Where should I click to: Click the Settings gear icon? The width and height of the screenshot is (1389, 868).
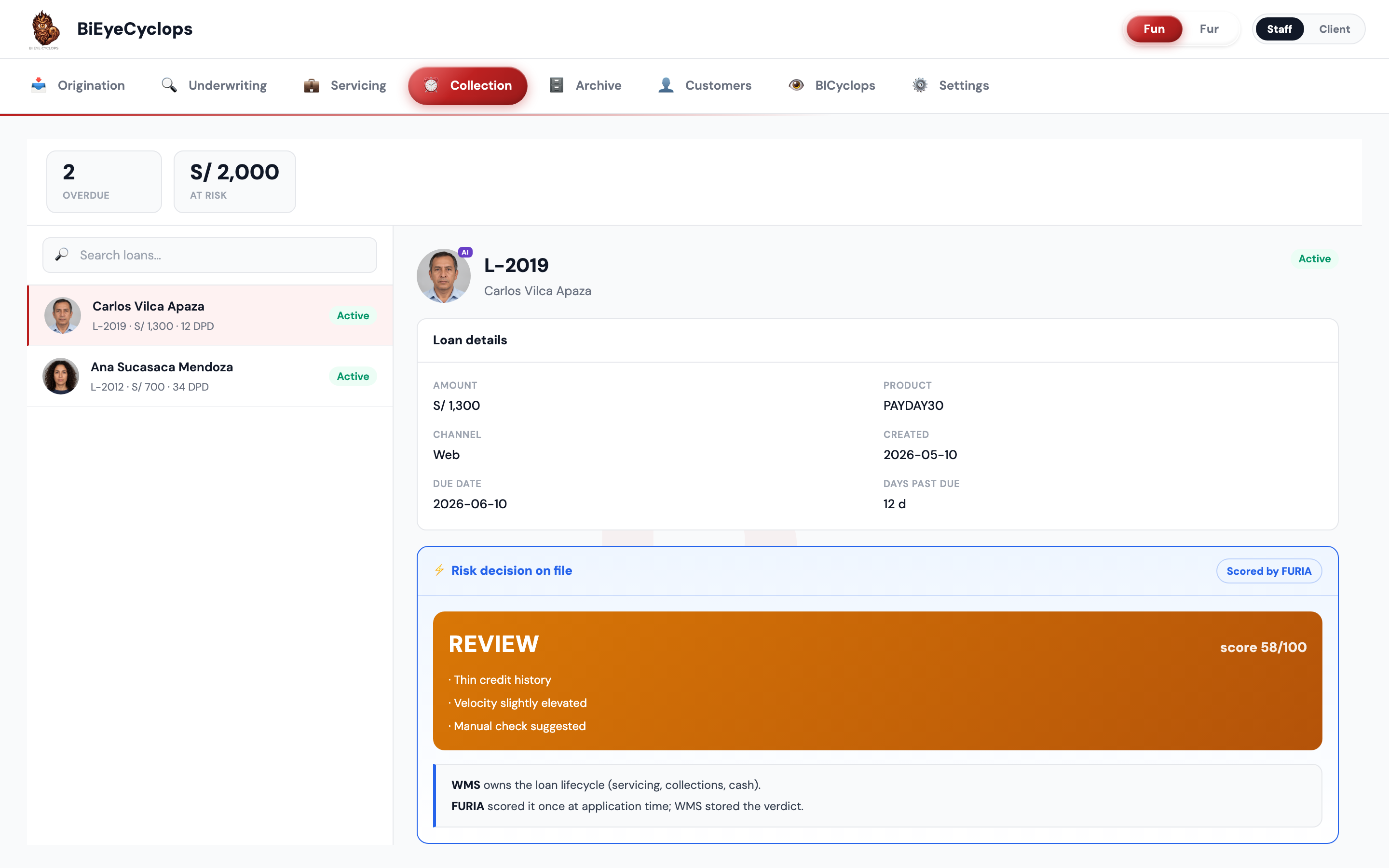(x=920, y=85)
